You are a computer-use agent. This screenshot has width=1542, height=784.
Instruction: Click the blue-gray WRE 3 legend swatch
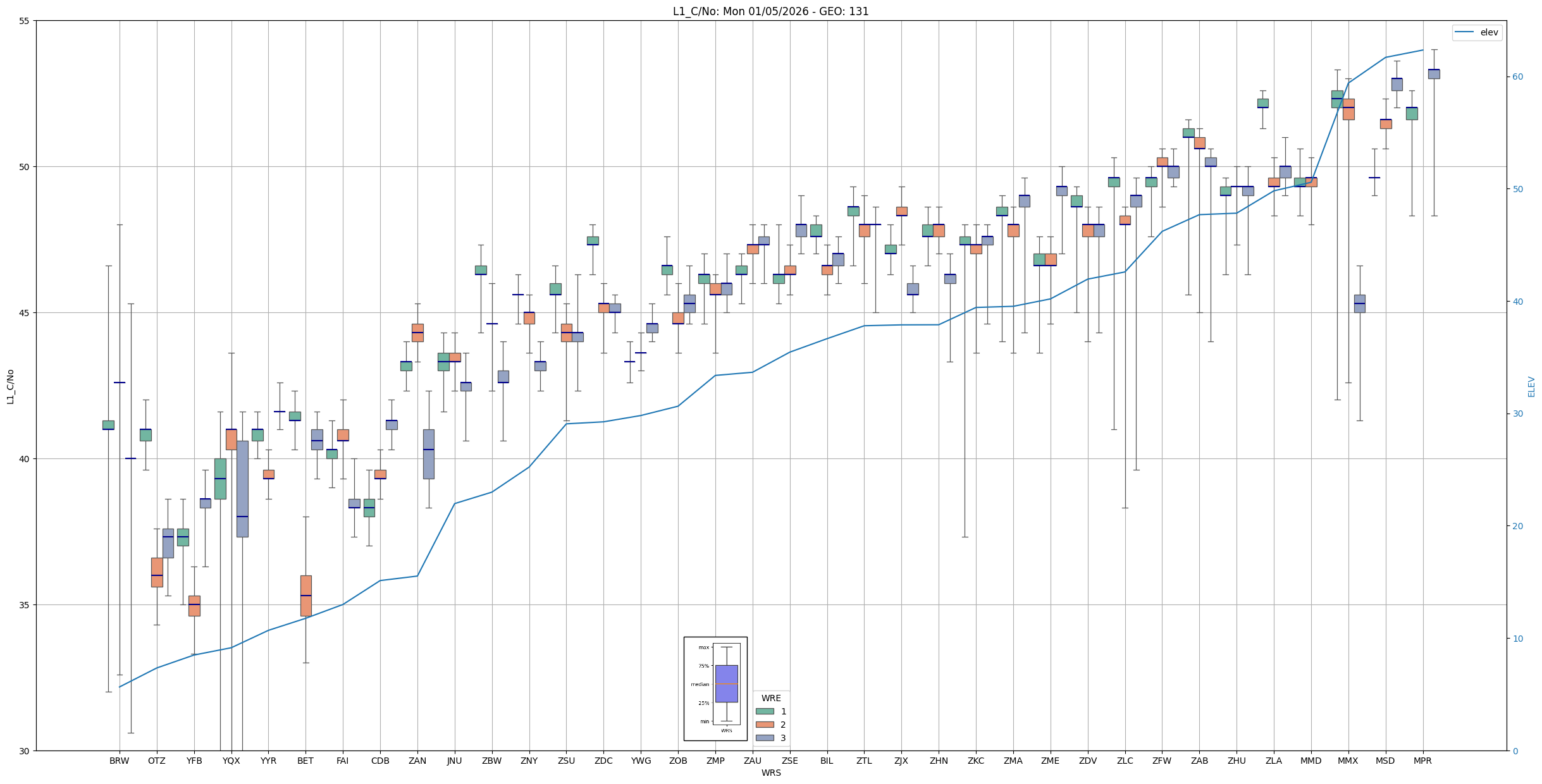[765, 738]
